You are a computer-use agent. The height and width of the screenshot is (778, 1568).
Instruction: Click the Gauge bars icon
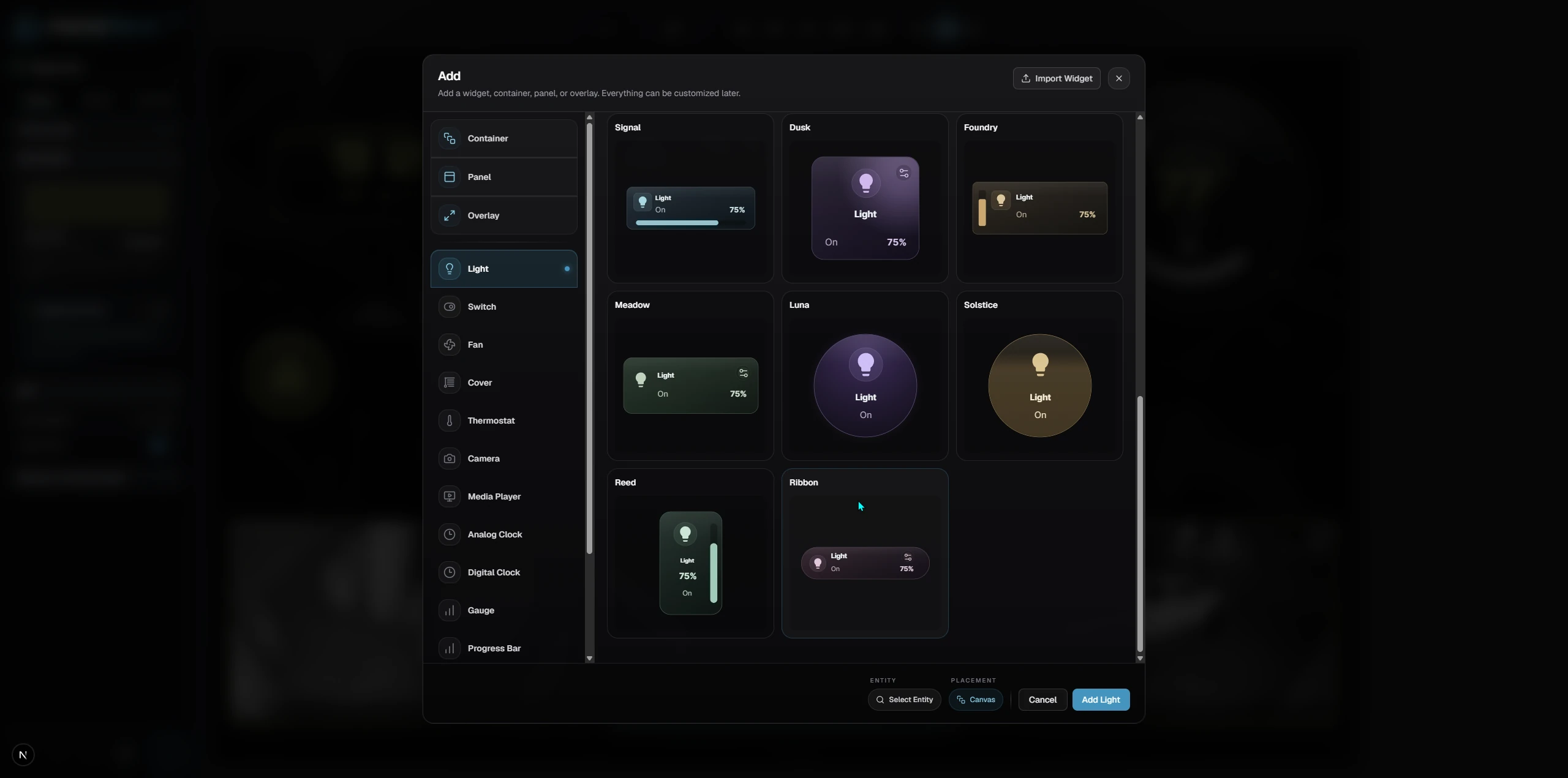tap(450, 610)
